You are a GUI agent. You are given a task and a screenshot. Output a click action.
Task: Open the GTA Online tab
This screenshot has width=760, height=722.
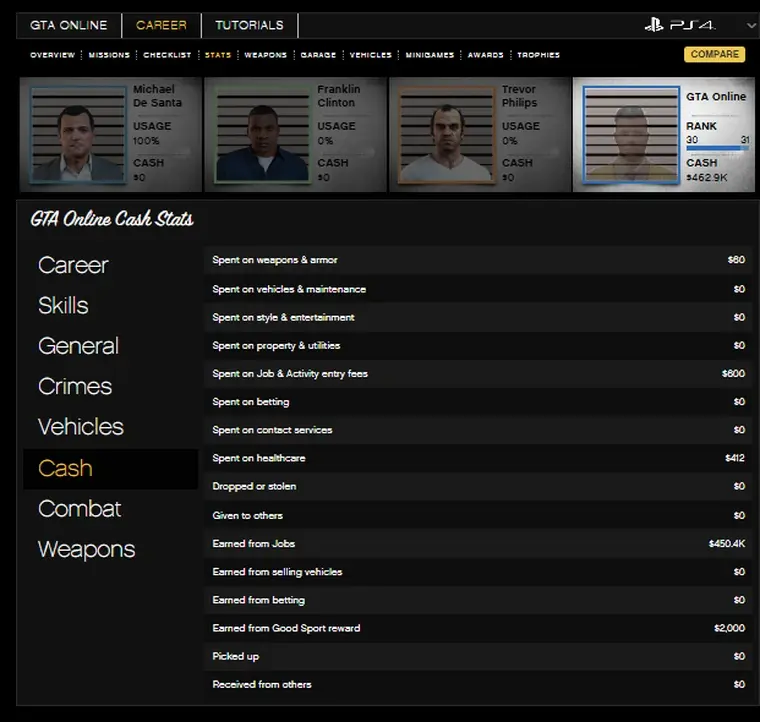coord(70,25)
